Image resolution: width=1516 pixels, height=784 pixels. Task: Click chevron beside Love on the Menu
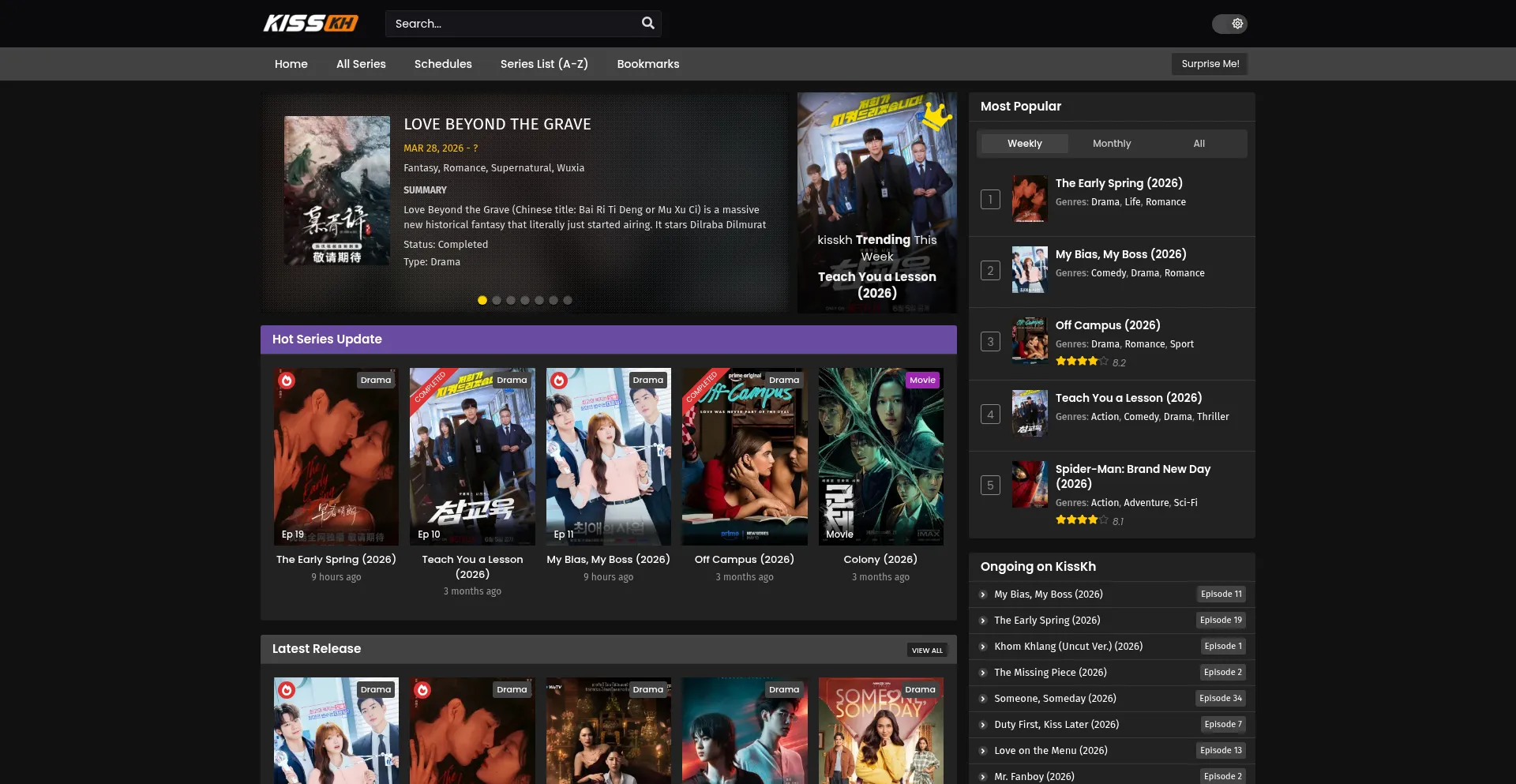tap(983, 751)
